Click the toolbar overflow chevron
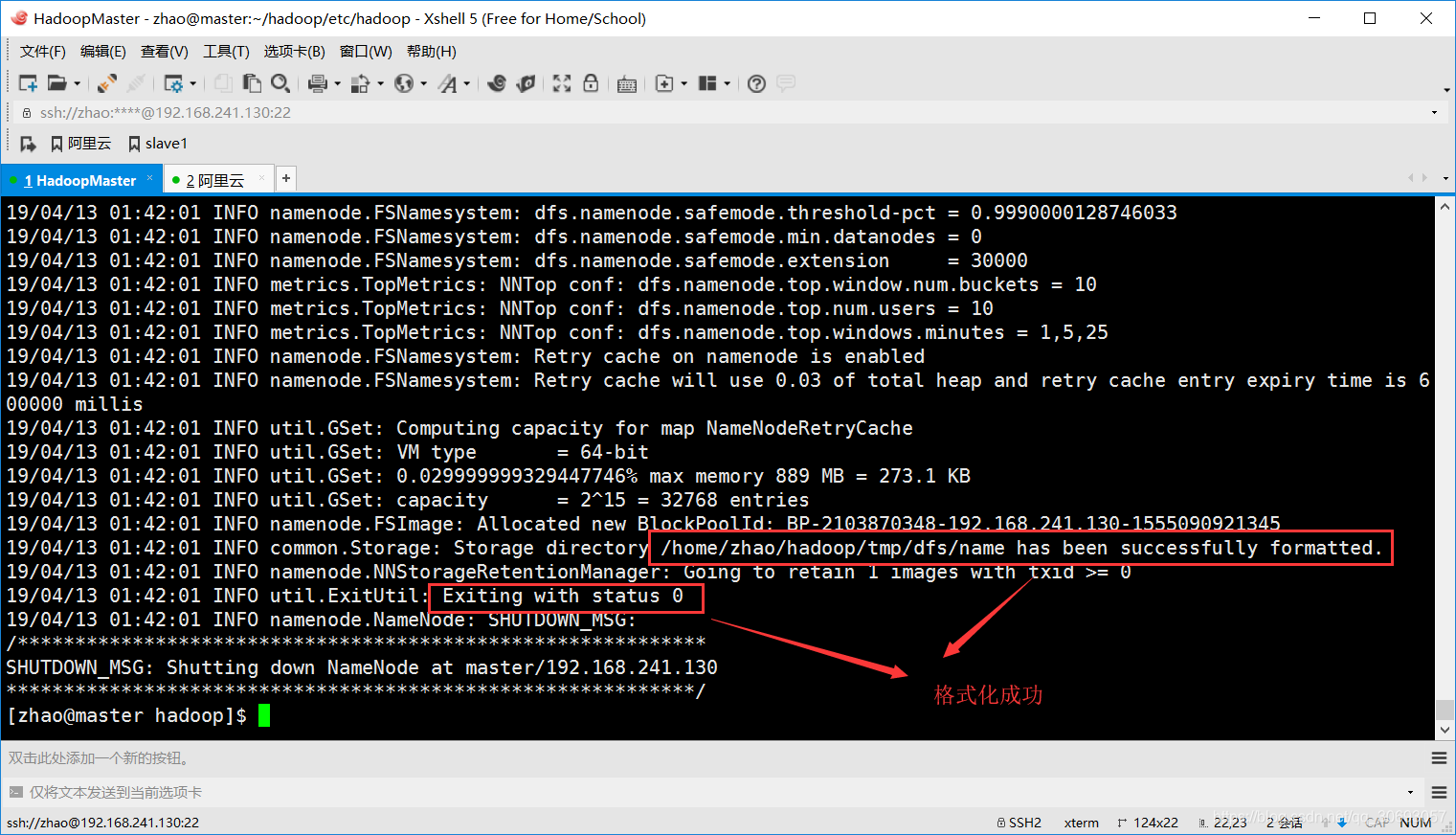 click(x=1446, y=90)
